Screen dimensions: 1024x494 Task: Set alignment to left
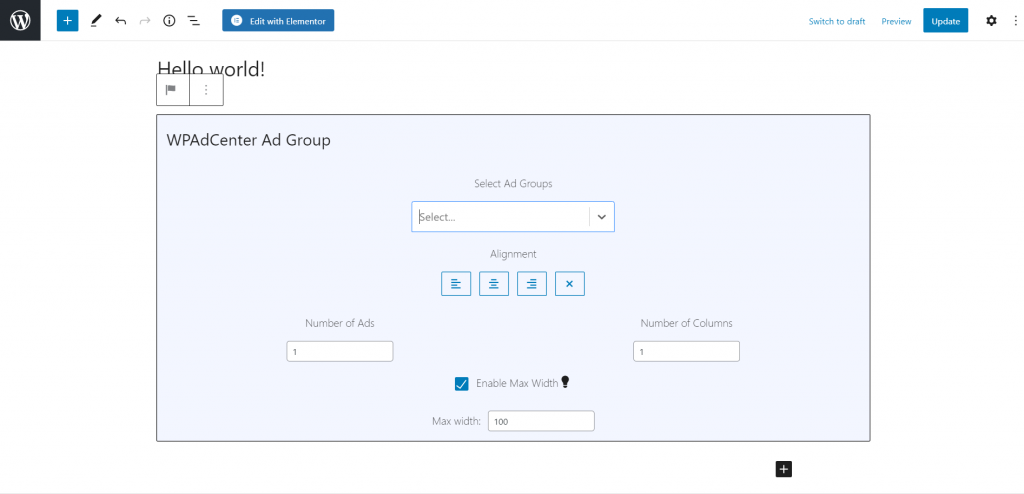(x=456, y=284)
